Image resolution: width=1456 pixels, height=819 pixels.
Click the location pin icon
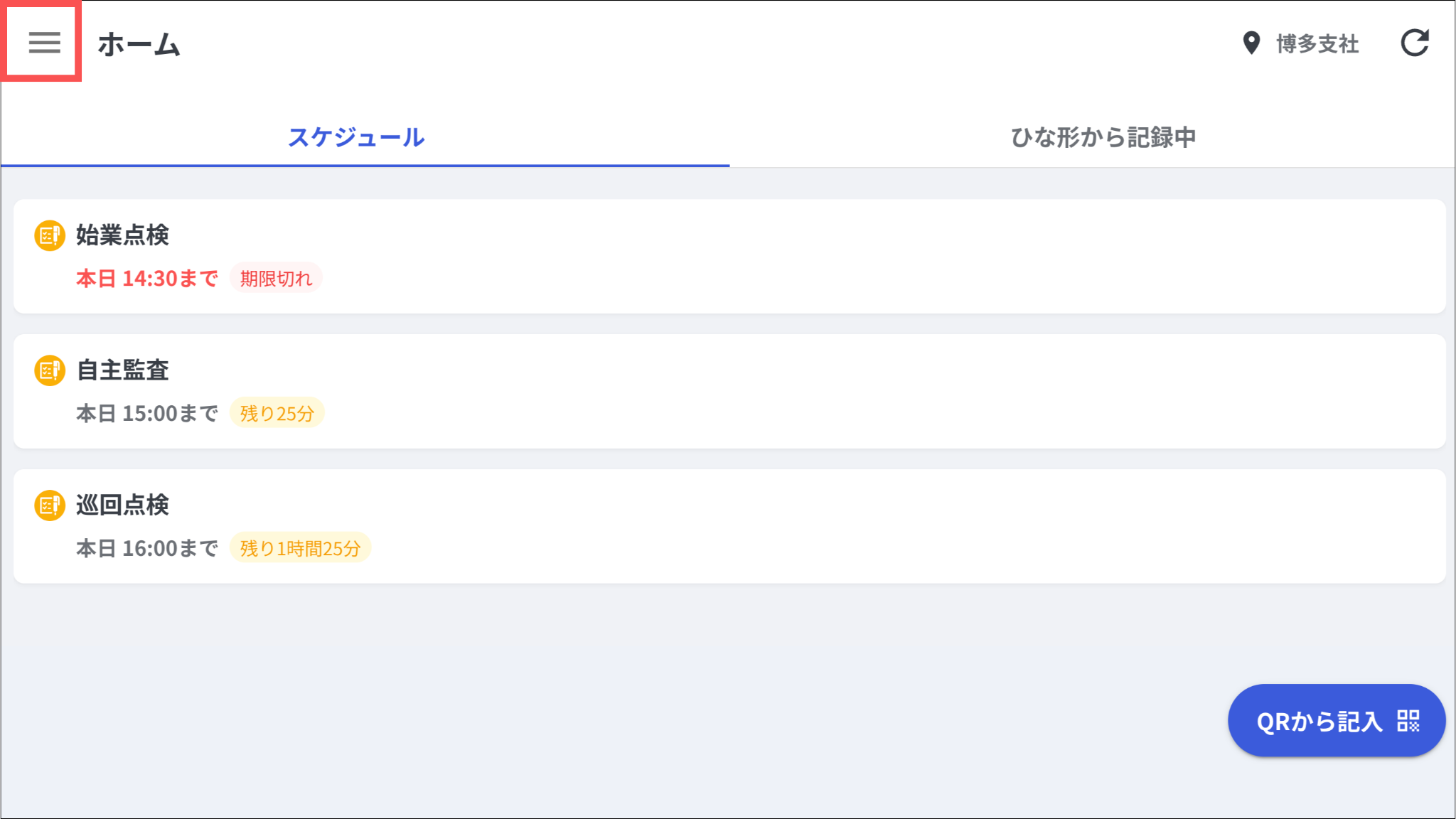click(1251, 43)
